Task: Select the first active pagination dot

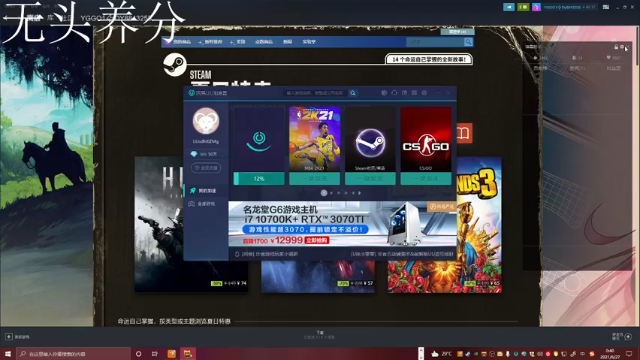Action: pyautogui.click(x=324, y=193)
